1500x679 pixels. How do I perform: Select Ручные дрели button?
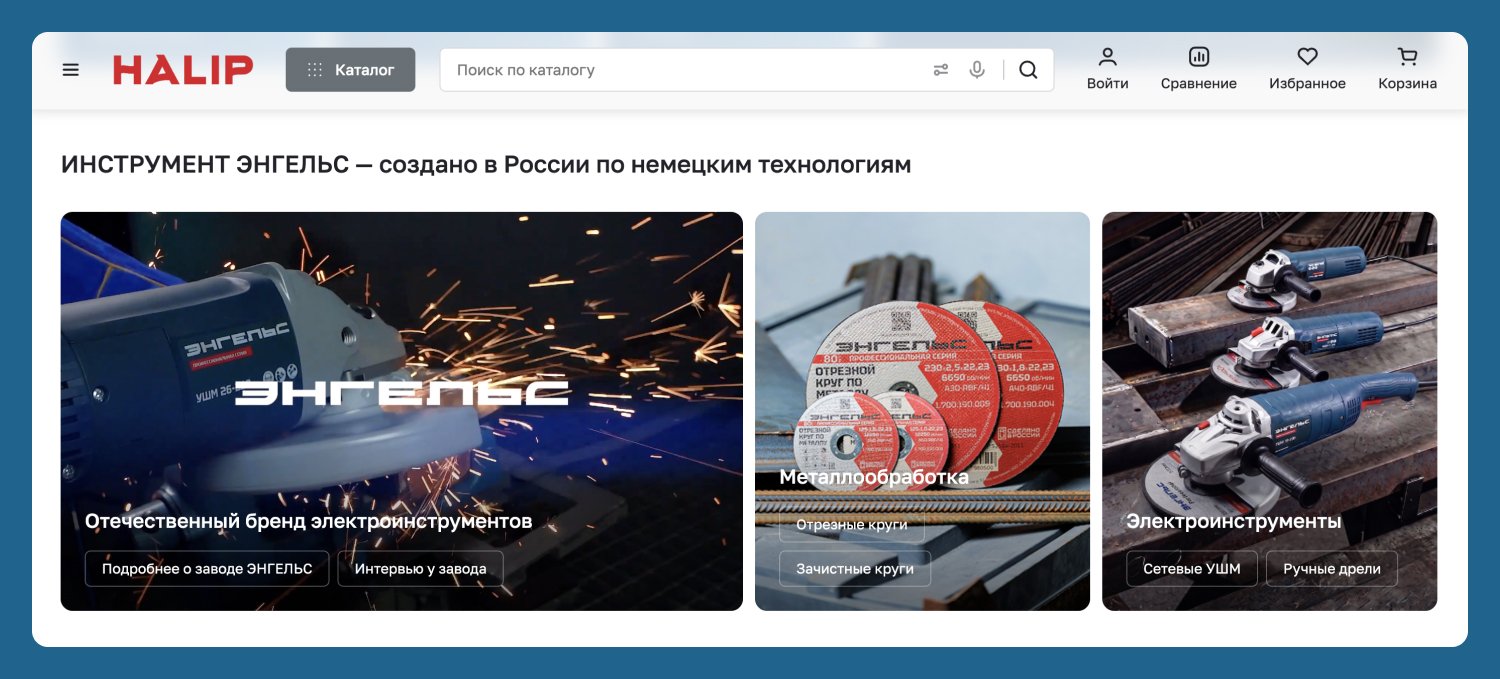tap(1332, 568)
